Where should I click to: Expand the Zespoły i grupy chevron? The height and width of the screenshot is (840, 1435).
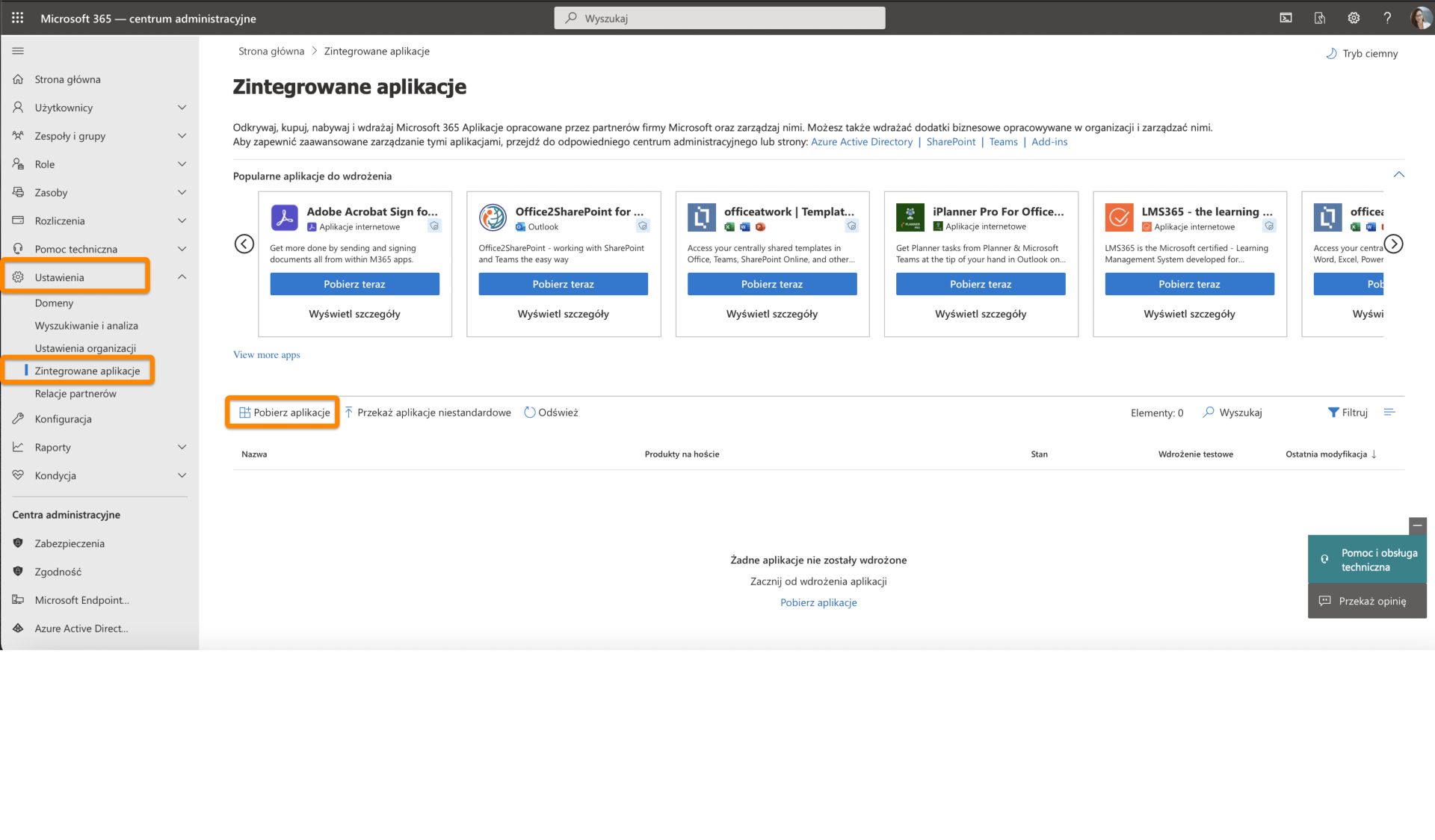click(182, 136)
